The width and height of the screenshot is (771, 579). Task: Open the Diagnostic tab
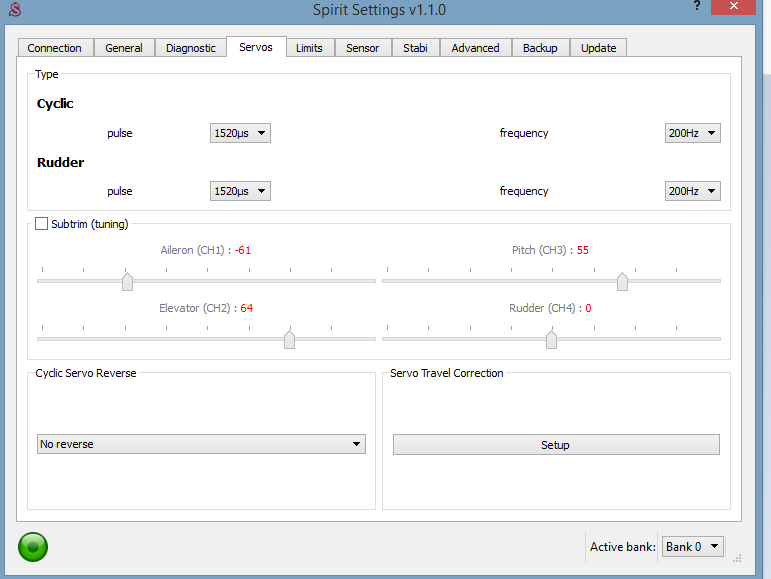[190, 48]
